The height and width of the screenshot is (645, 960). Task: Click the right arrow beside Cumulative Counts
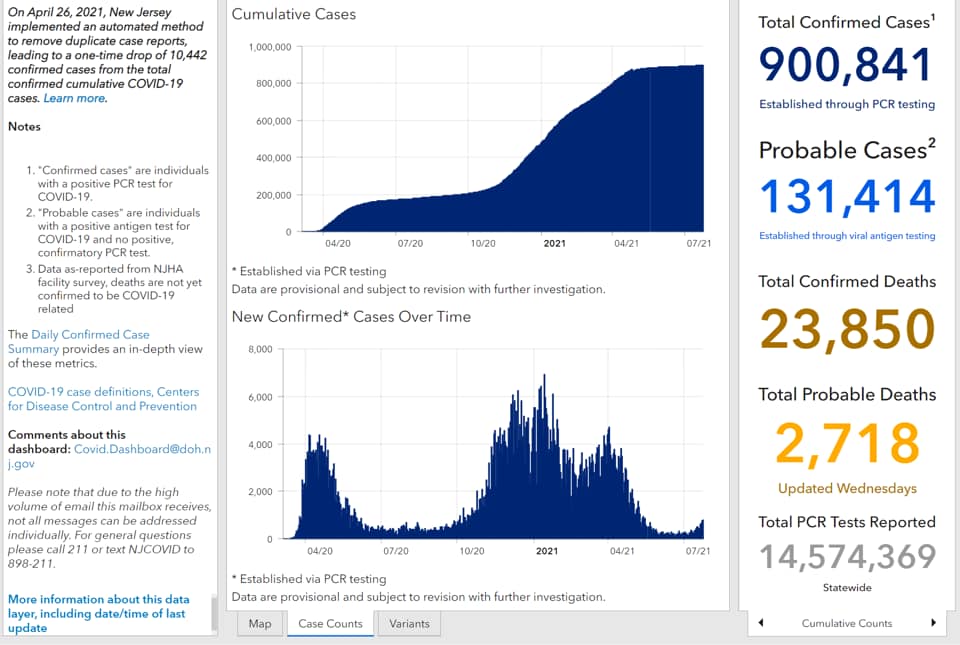[x=933, y=623]
